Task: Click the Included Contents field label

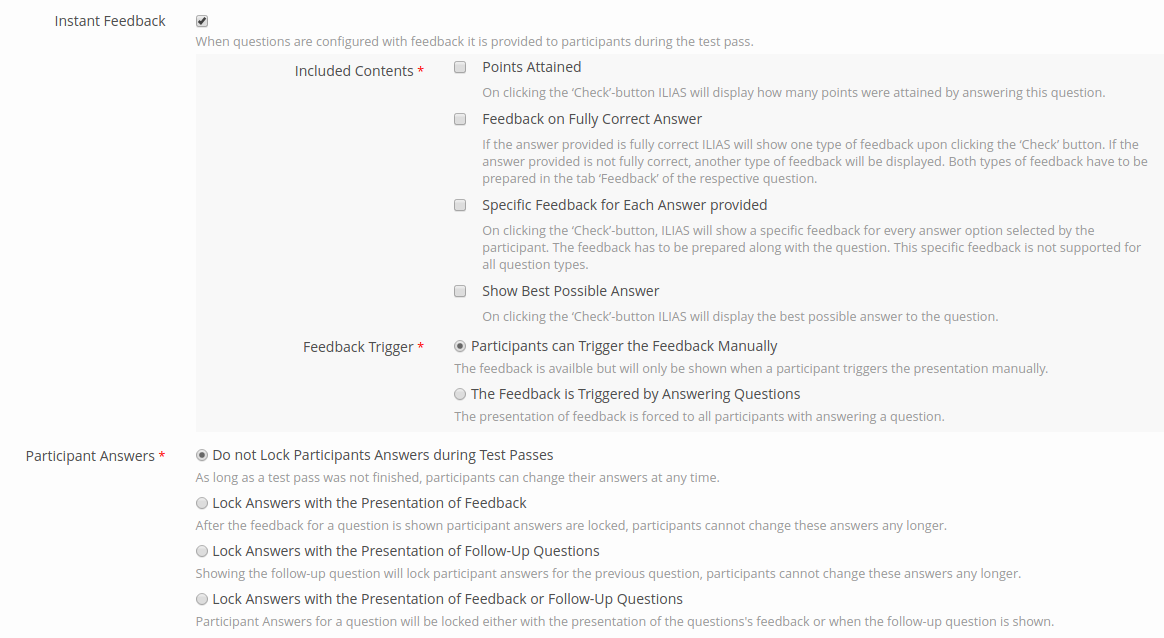Action: coord(354,71)
